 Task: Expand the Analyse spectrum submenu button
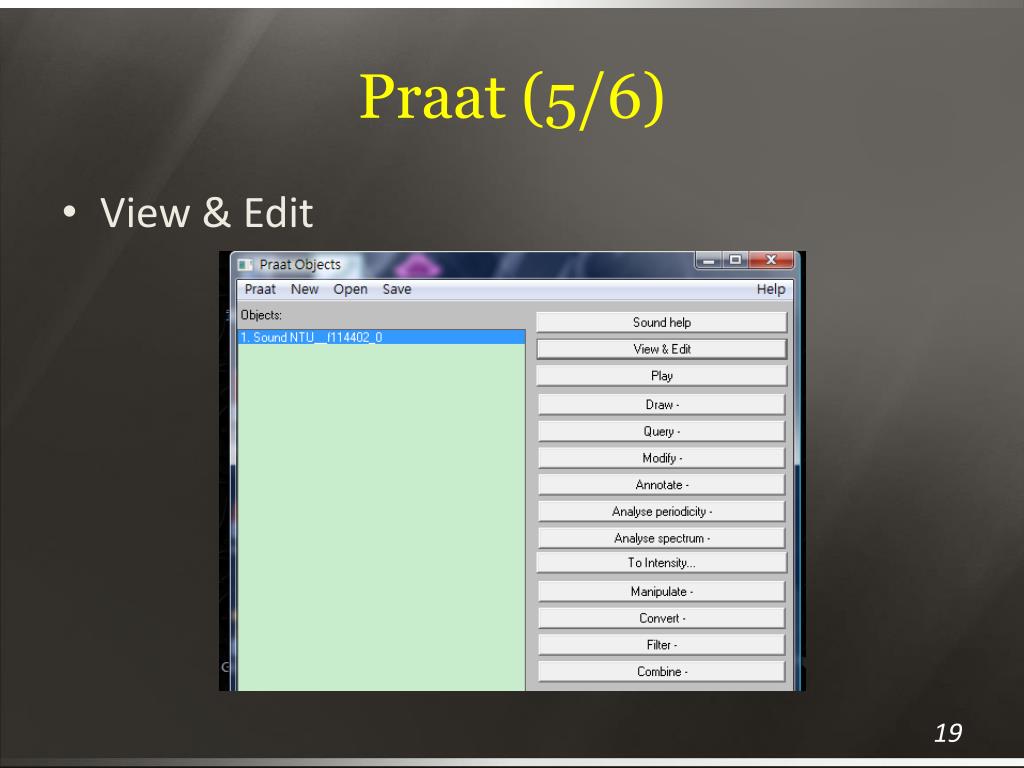662,538
